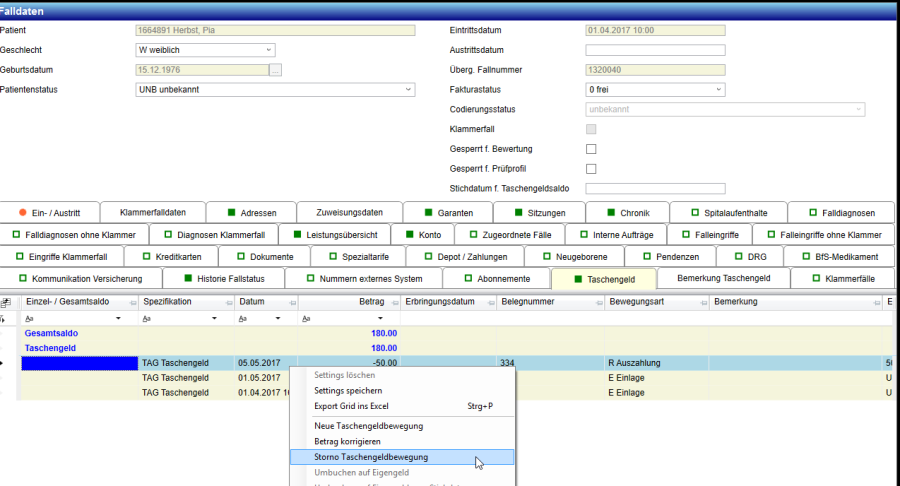Click the Klammerfall checkbox
This screenshot has height=486, width=900.
pos(591,129)
